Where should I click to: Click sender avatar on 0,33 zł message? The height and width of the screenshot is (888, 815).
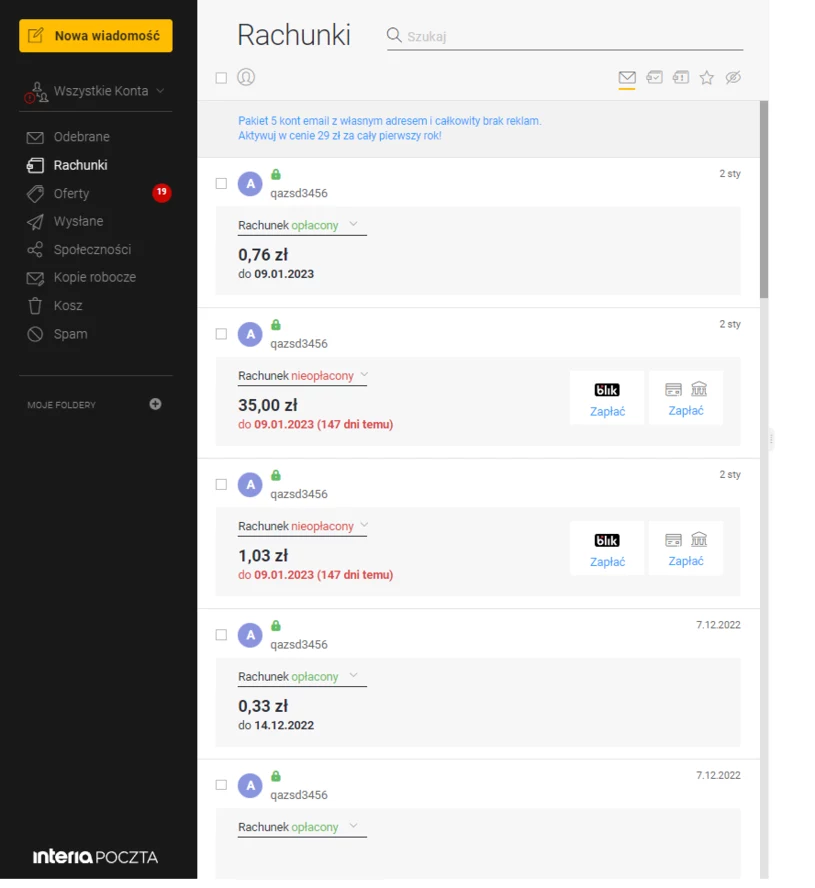pos(250,635)
